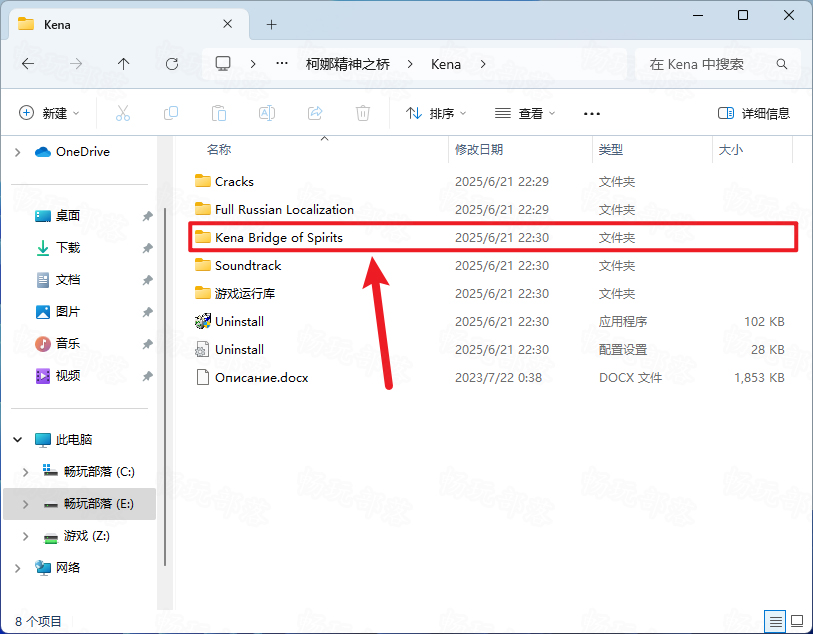Refresh the Kena folder view
The width and height of the screenshot is (813, 634).
click(172, 64)
